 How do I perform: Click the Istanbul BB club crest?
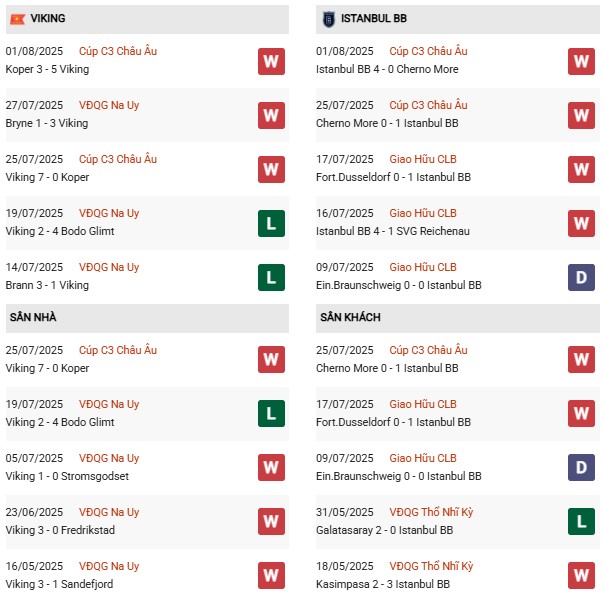point(328,19)
